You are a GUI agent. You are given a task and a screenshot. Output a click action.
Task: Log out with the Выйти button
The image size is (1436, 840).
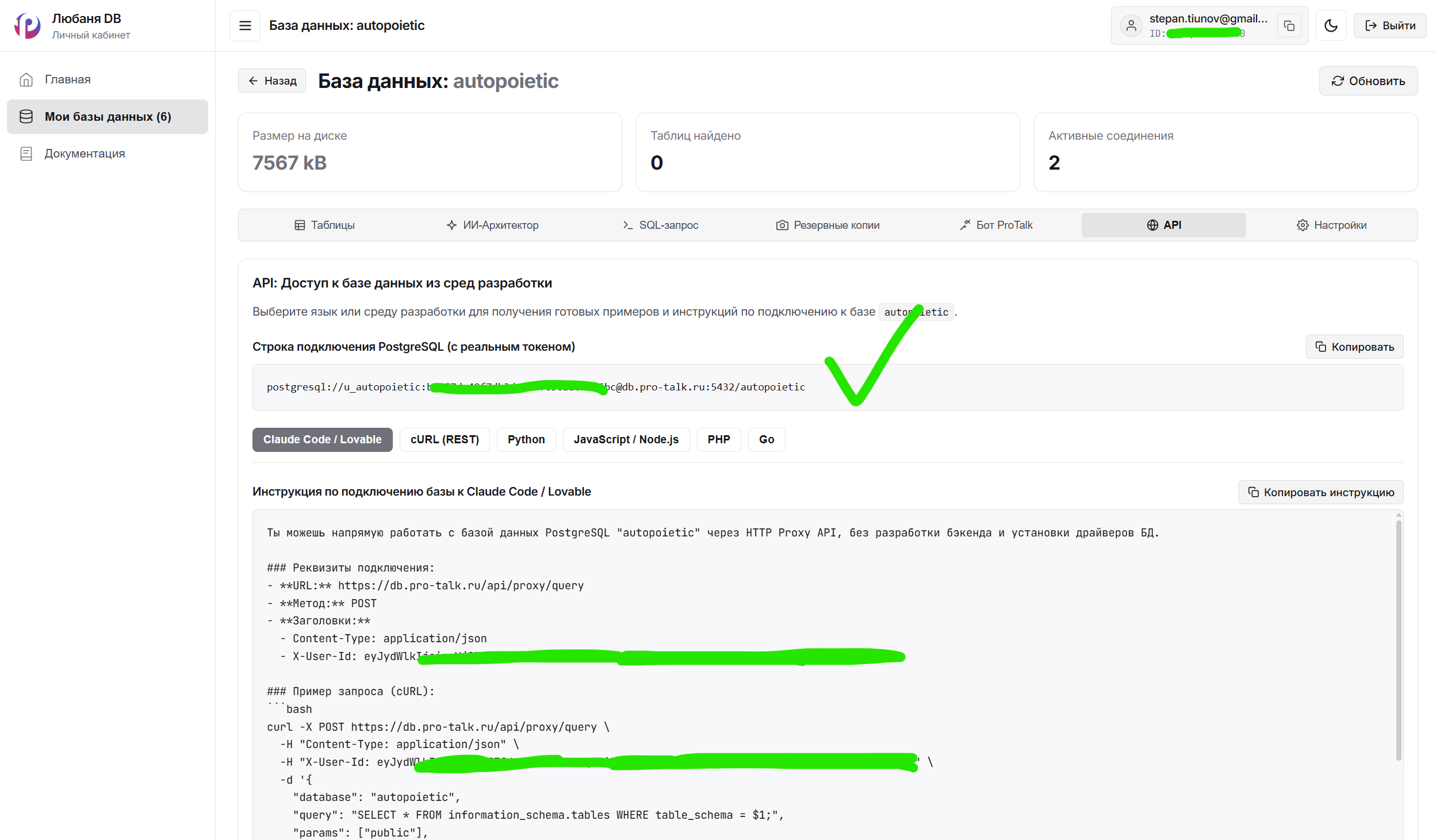pos(1389,25)
